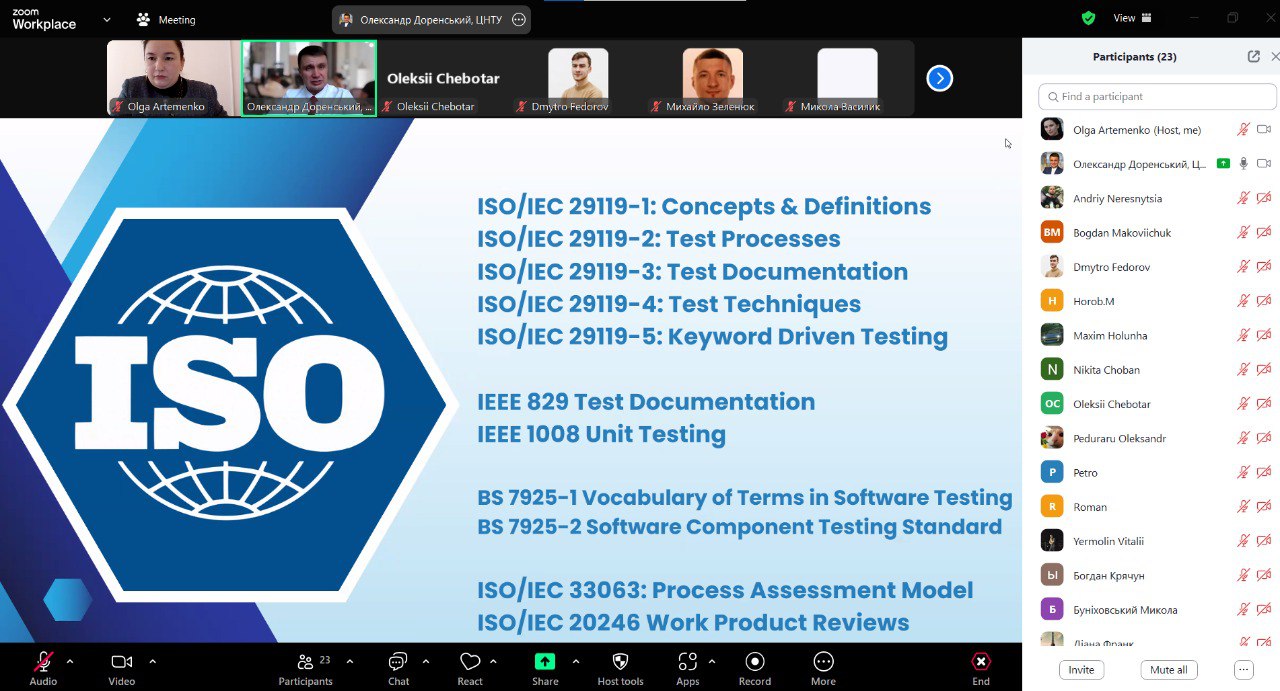
Task: Focus the Find a participant search field
Action: [1157, 96]
